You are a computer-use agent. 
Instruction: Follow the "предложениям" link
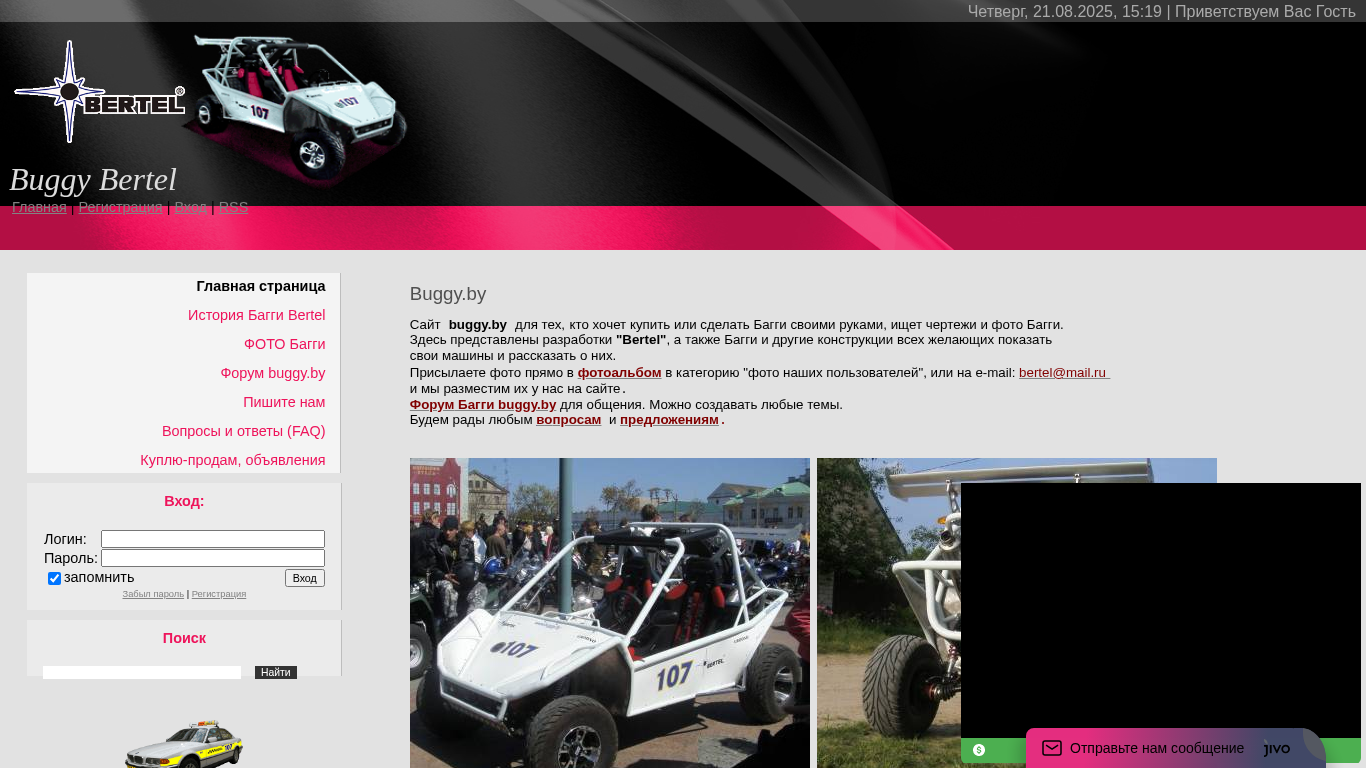click(669, 420)
